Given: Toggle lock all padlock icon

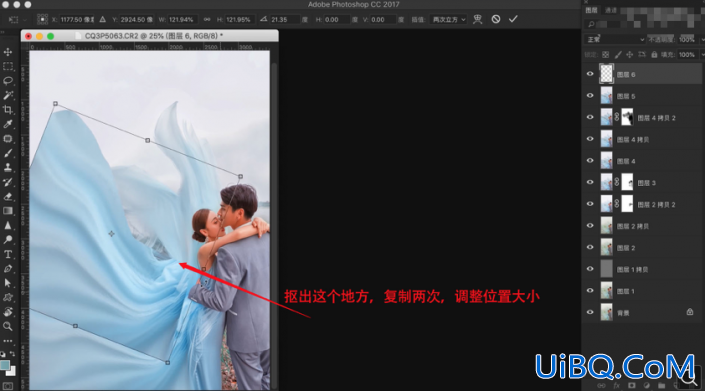Looking at the screenshot, I should point(654,54).
